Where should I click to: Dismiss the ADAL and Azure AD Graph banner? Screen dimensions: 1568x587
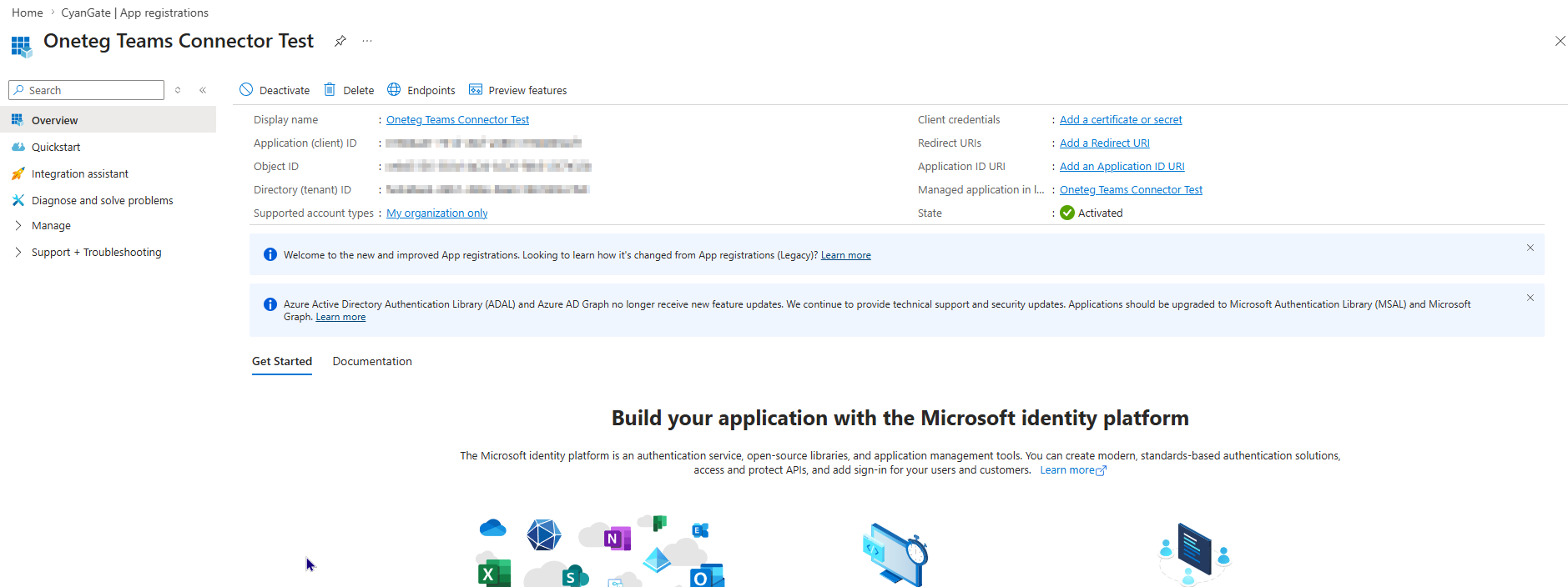(x=1530, y=298)
